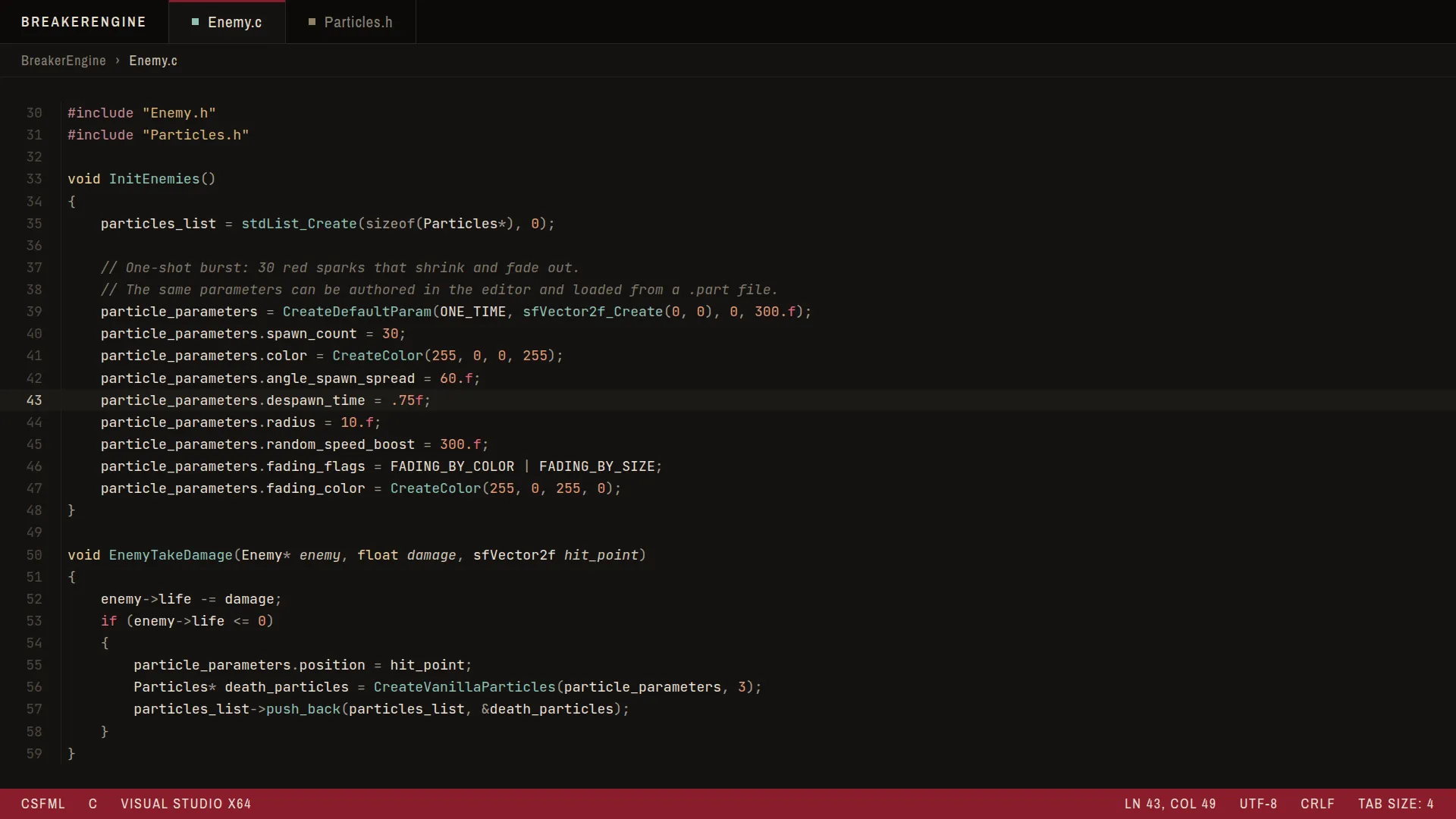Viewport: 1456px width, 819px height.
Task: Click stdList_Create function call
Action: click(299, 224)
